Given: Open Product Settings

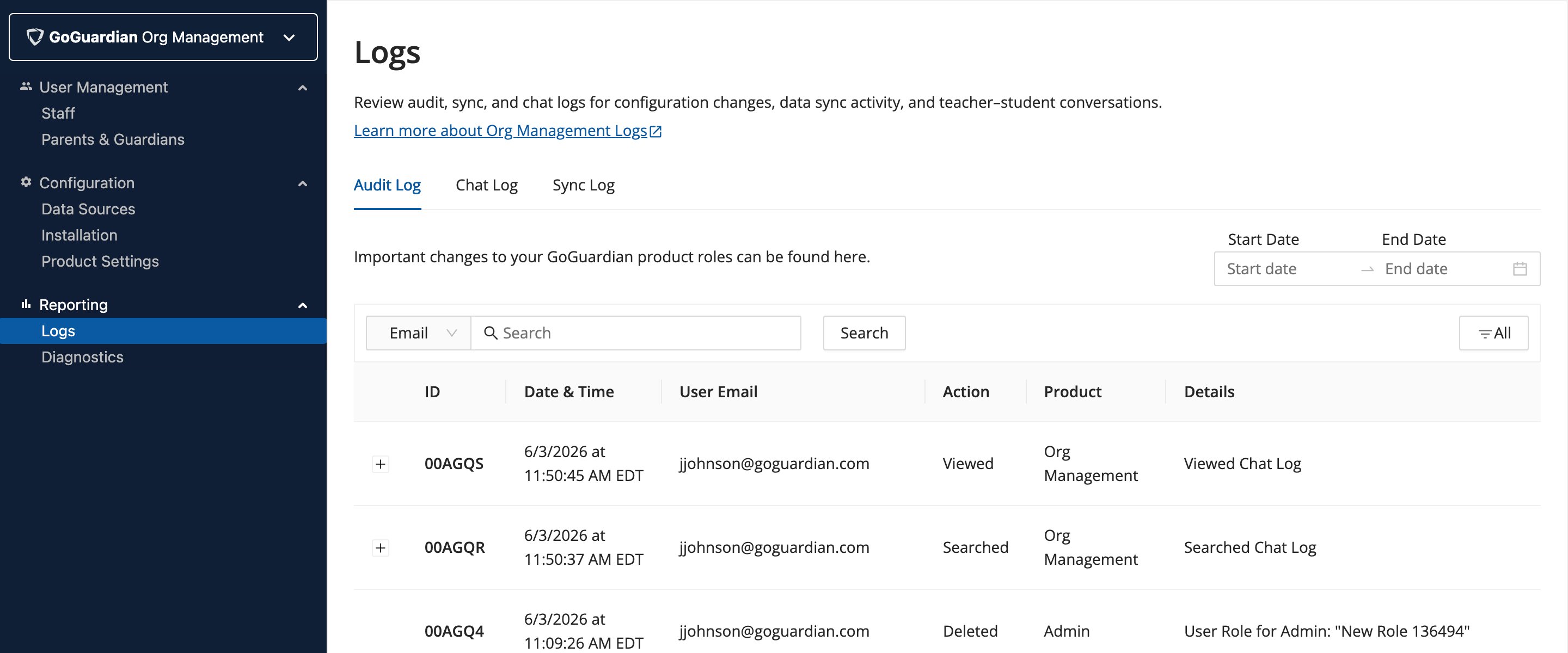Looking at the screenshot, I should pos(100,261).
